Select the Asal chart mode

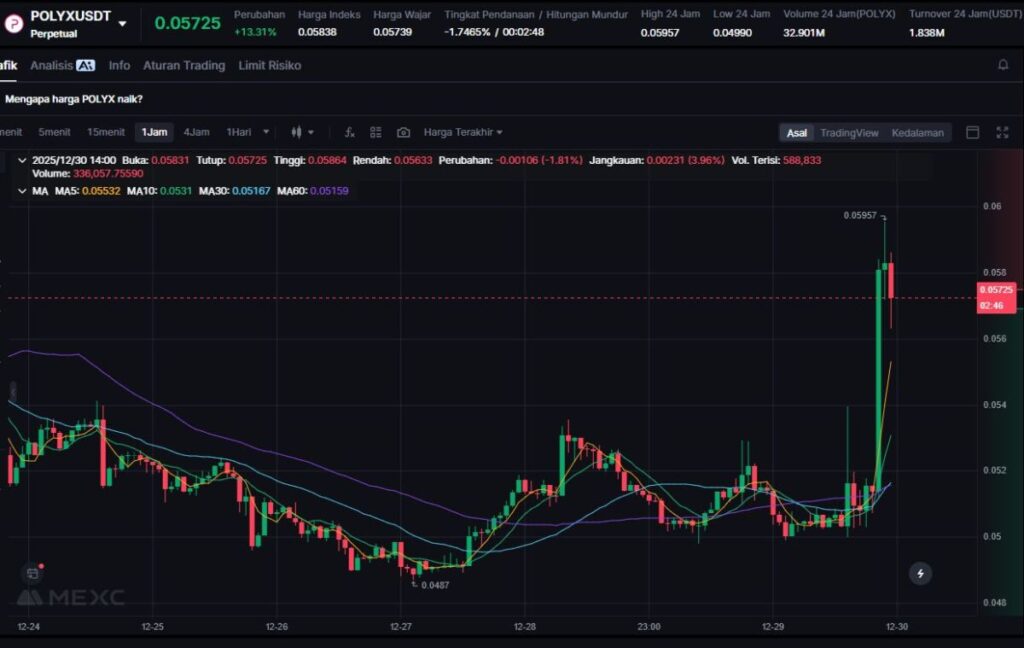(796, 133)
